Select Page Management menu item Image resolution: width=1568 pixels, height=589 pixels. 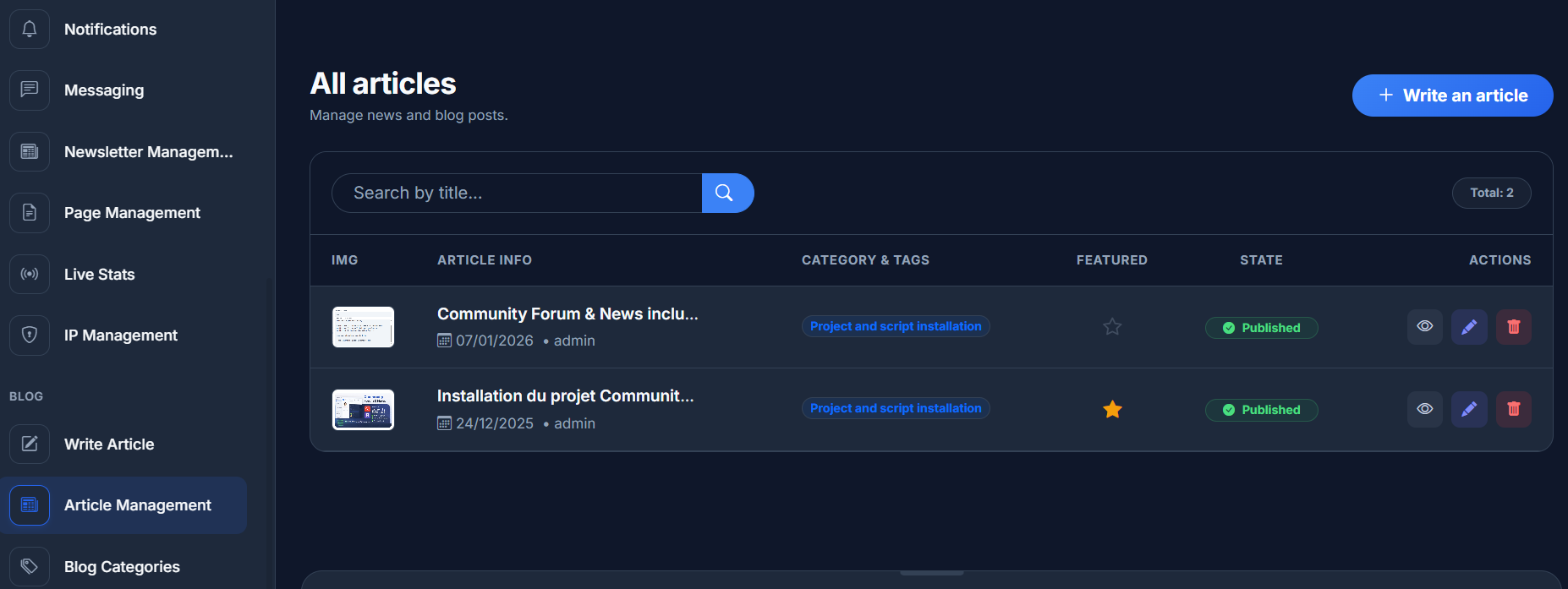pos(132,213)
